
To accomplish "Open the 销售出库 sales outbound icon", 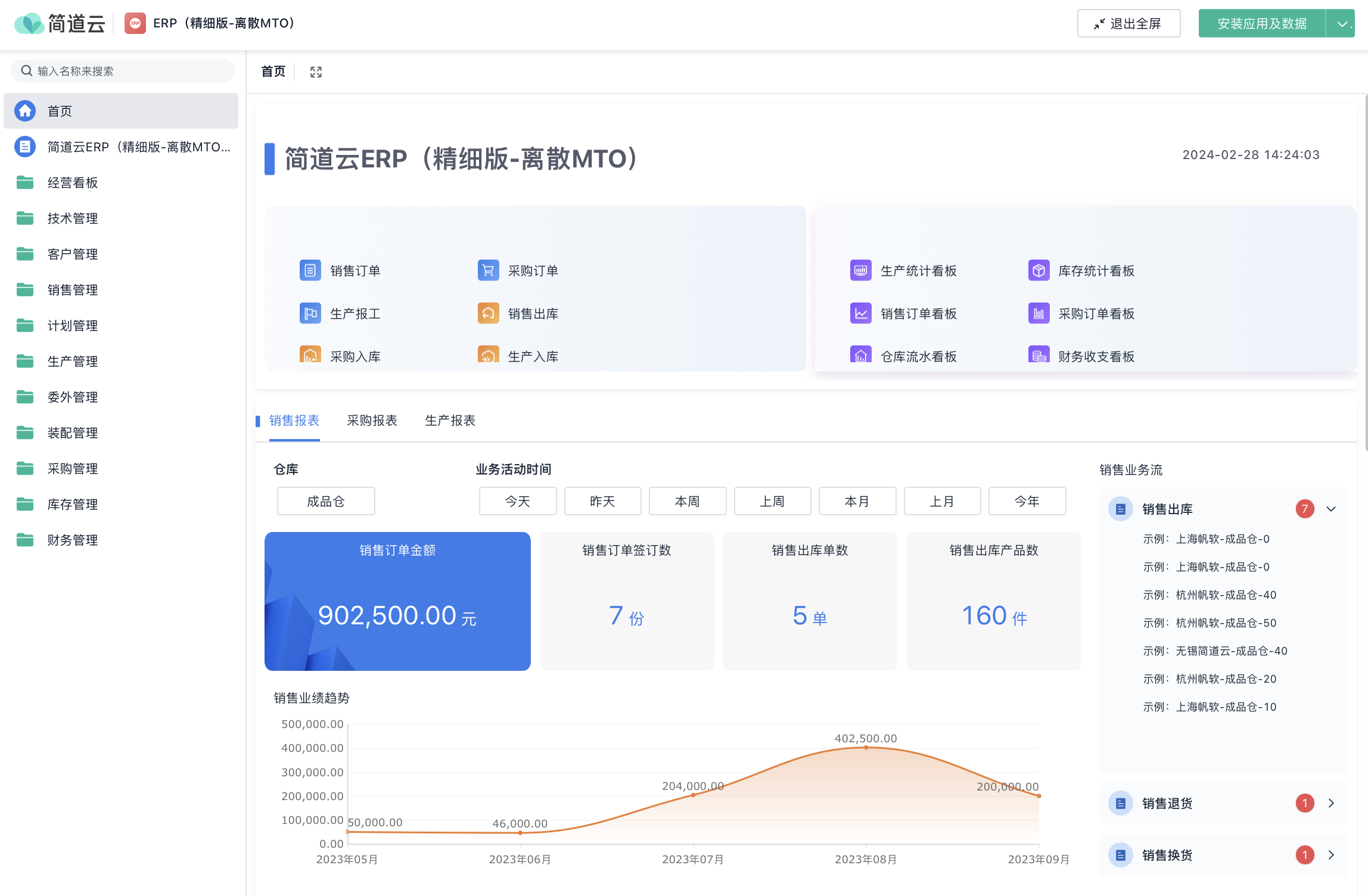I will (x=488, y=313).
